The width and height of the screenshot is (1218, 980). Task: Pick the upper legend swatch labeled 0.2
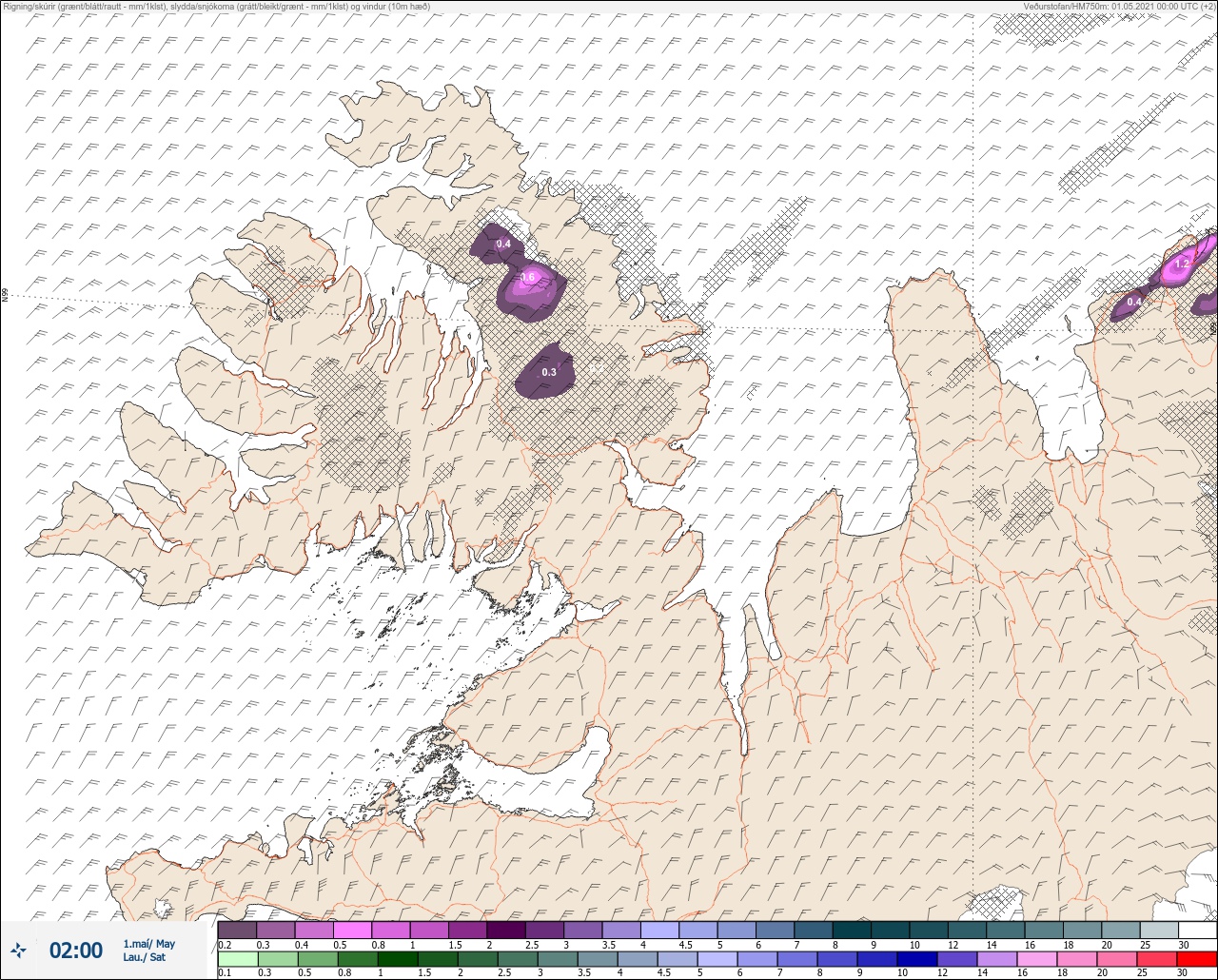tap(237, 930)
